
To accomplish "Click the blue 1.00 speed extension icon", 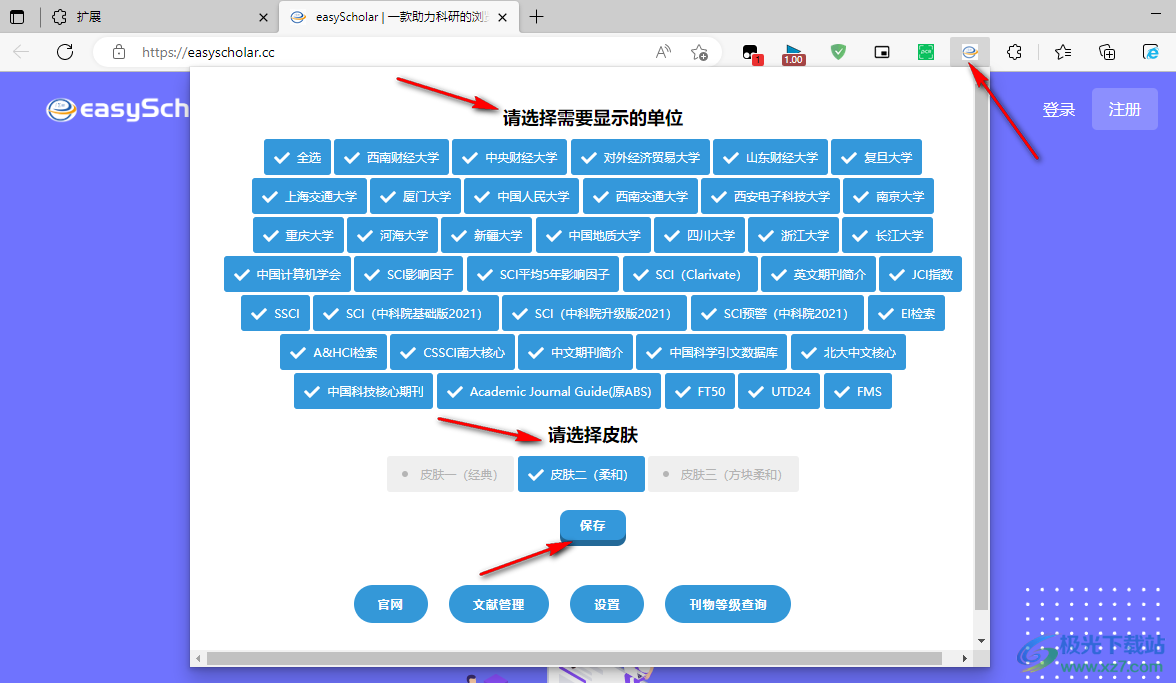I will click(x=794, y=54).
